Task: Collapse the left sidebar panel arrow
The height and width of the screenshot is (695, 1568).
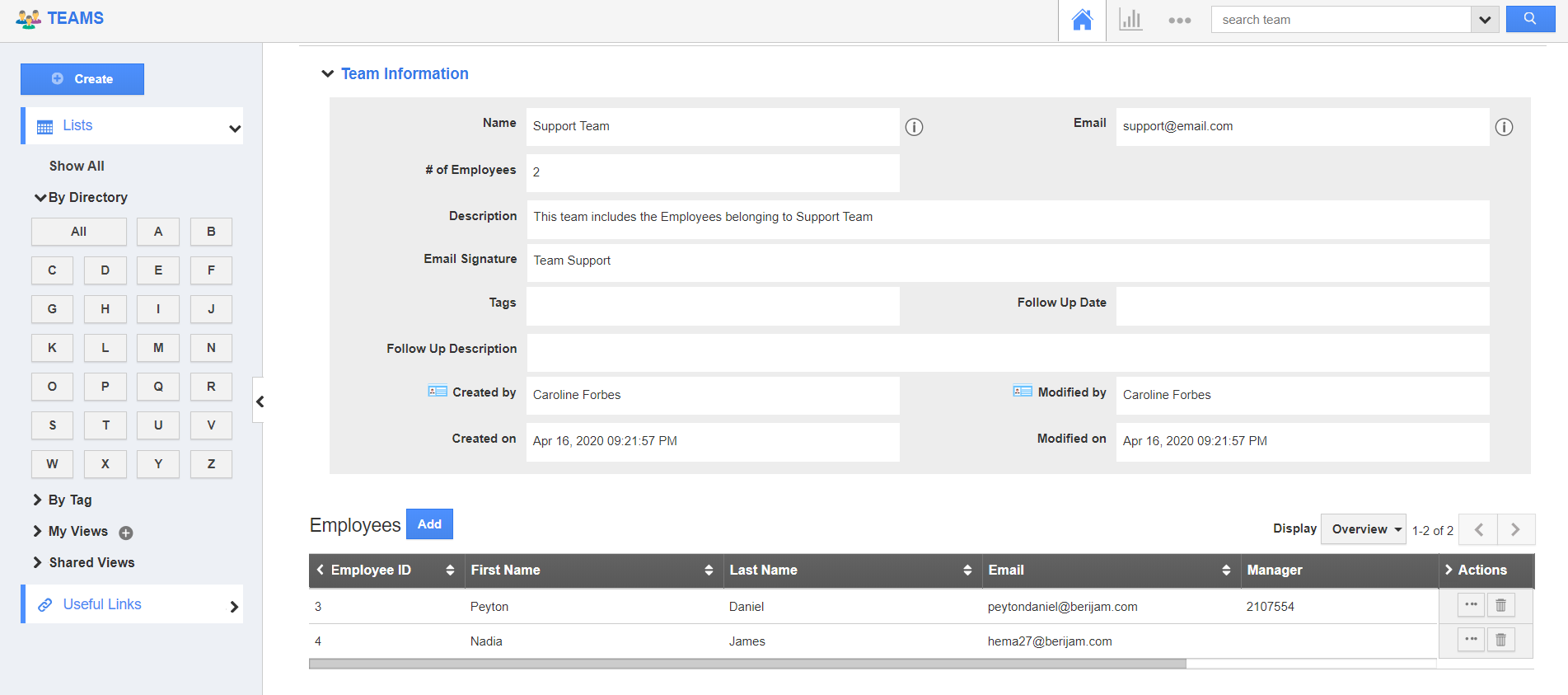Action: [259, 402]
